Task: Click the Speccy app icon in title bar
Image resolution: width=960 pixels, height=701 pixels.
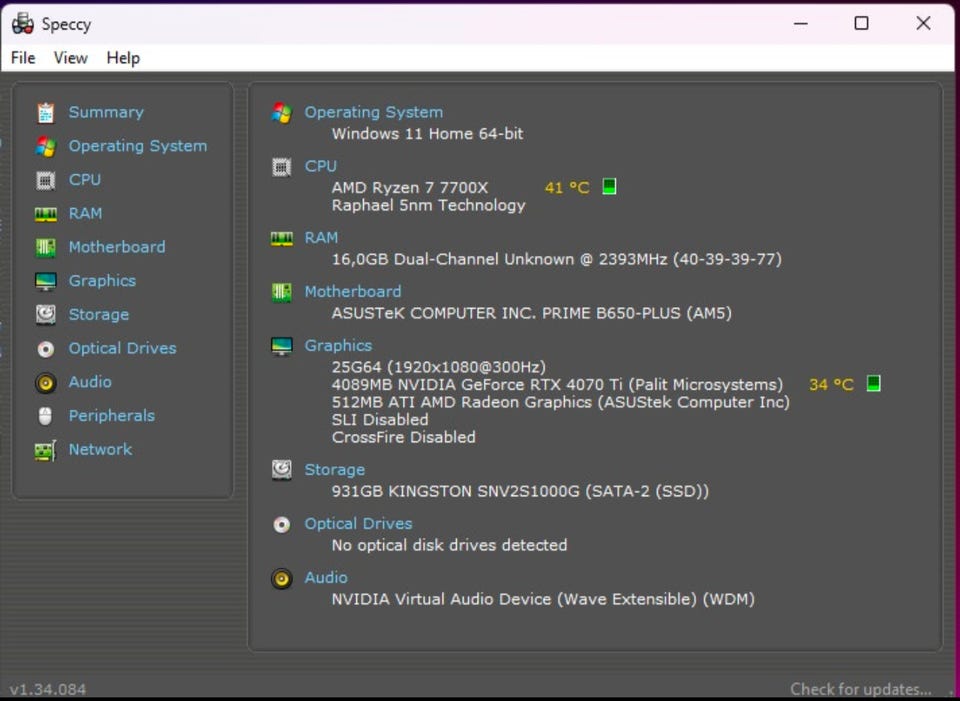Action: point(23,24)
